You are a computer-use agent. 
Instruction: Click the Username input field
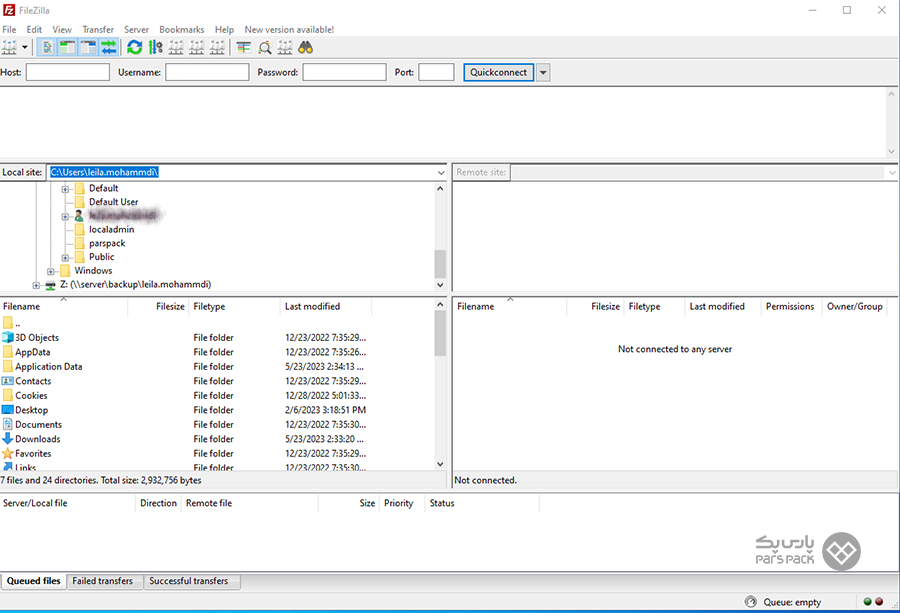point(207,72)
